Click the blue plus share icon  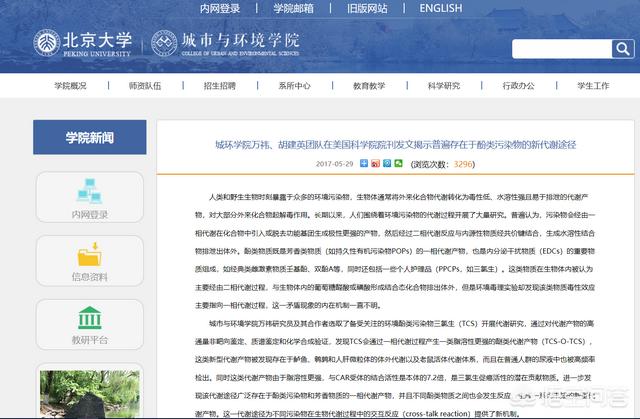point(364,164)
